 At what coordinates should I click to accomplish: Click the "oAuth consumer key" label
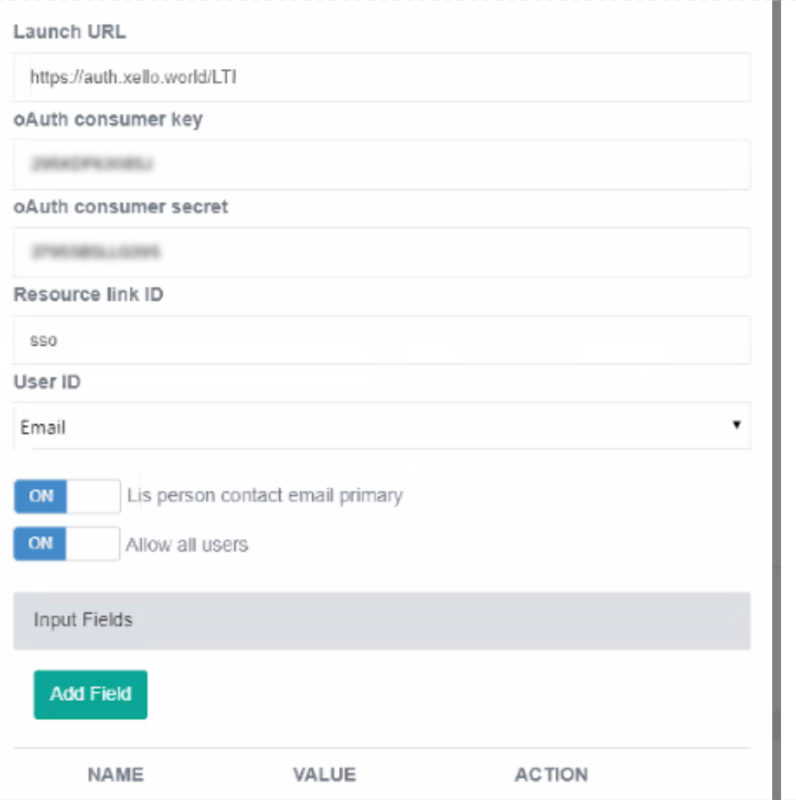point(107,120)
